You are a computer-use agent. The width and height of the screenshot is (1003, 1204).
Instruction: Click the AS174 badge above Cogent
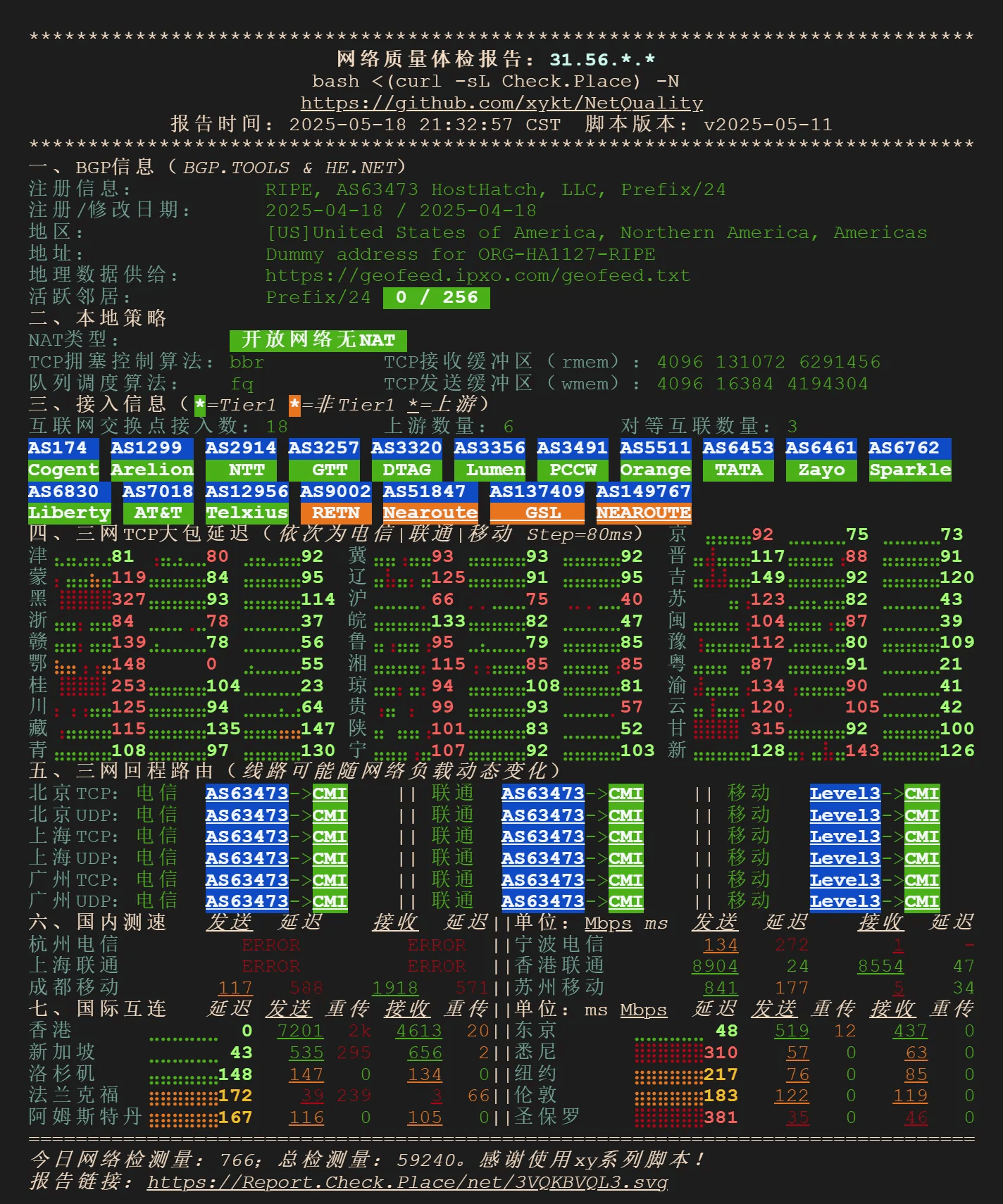58,448
